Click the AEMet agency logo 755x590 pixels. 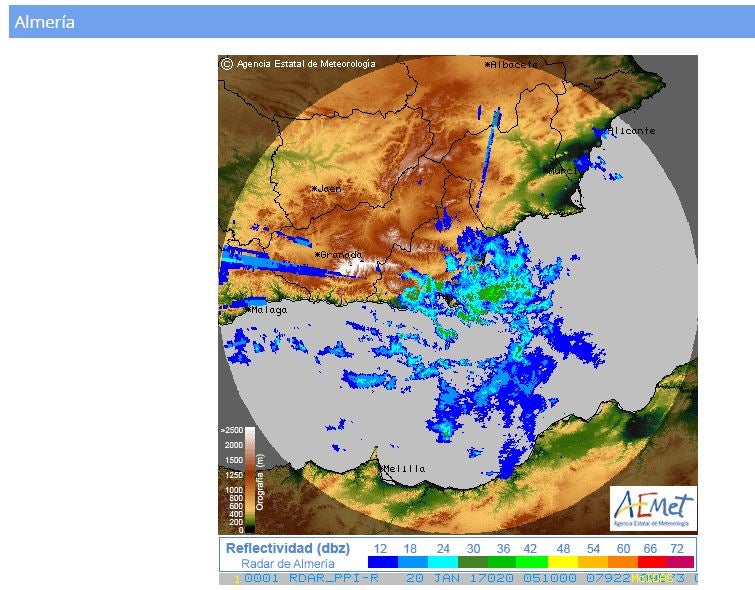tap(653, 509)
